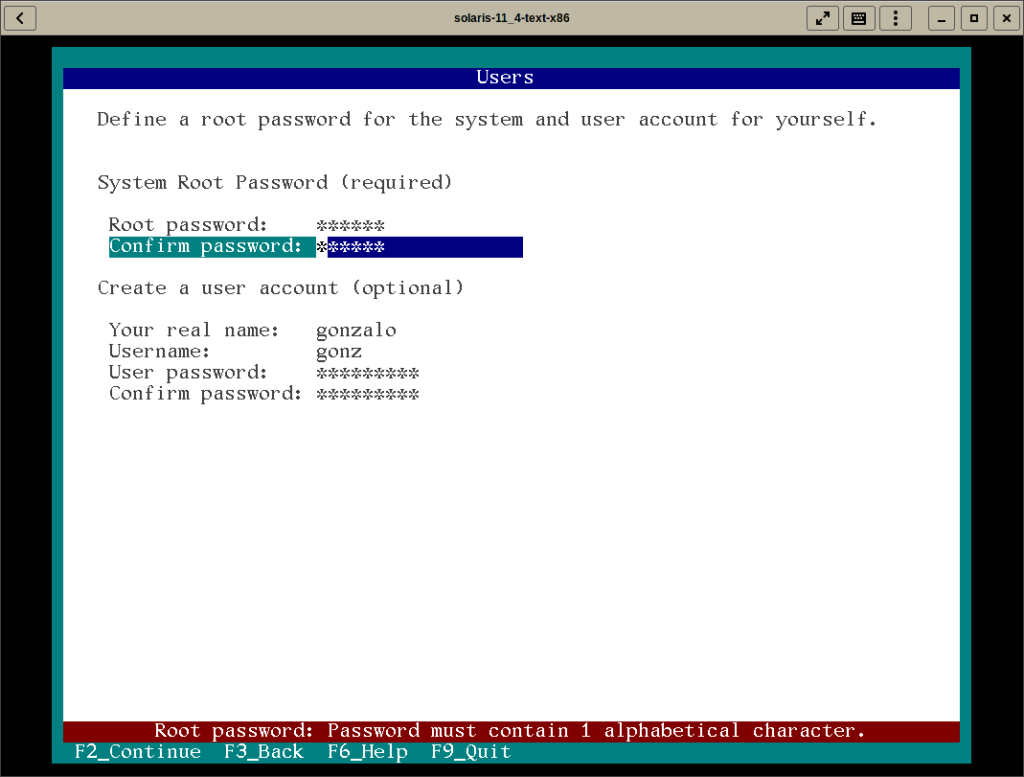Click the red root password error message
The width and height of the screenshot is (1024, 777).
(511, 731)
